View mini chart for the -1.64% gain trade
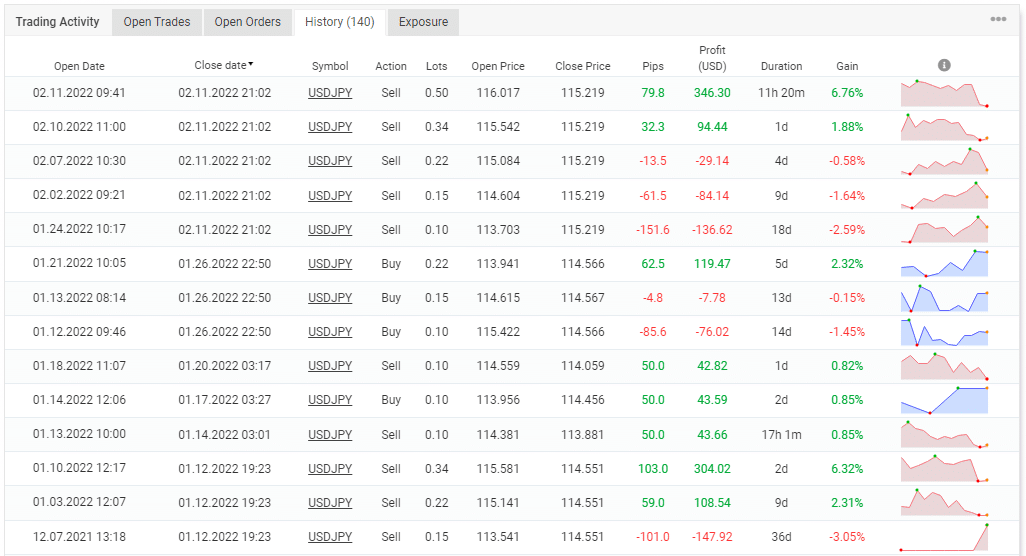The width and height of the screenshot is (1026, 556). [x=944, y=196]
